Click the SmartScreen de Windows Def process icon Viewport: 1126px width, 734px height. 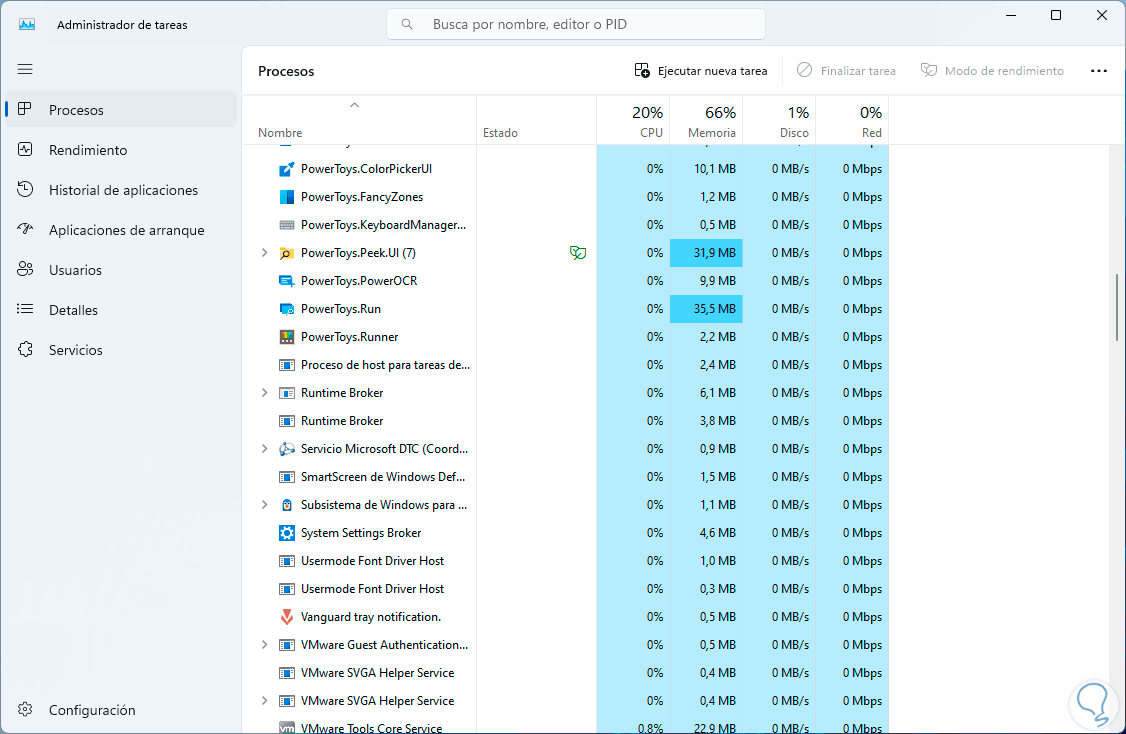click(287, 477)
